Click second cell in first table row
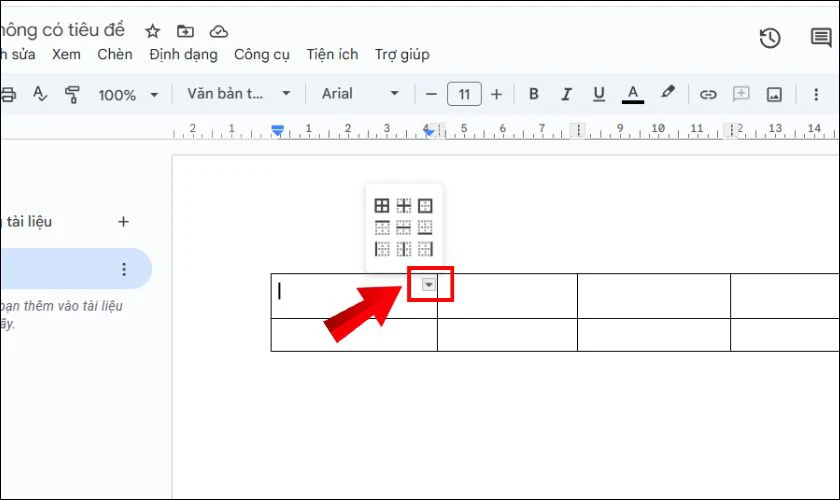 point(507,296)
